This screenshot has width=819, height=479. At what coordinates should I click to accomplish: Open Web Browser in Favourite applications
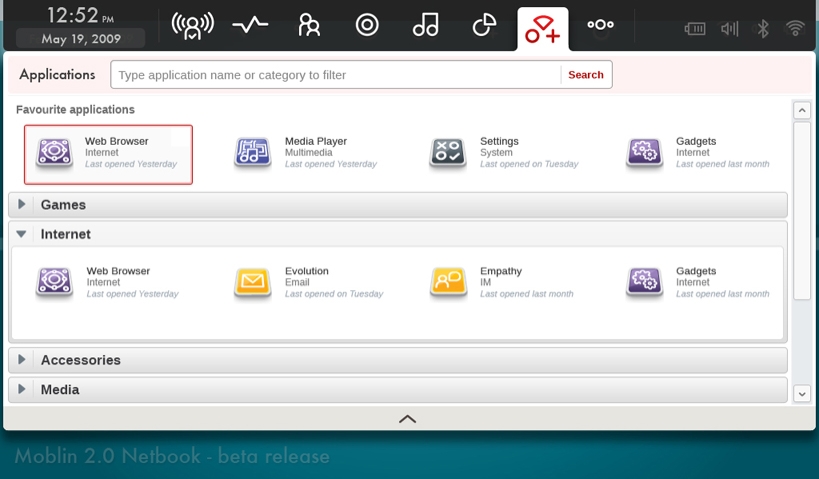pyautogui.click(x=108, y=154)
